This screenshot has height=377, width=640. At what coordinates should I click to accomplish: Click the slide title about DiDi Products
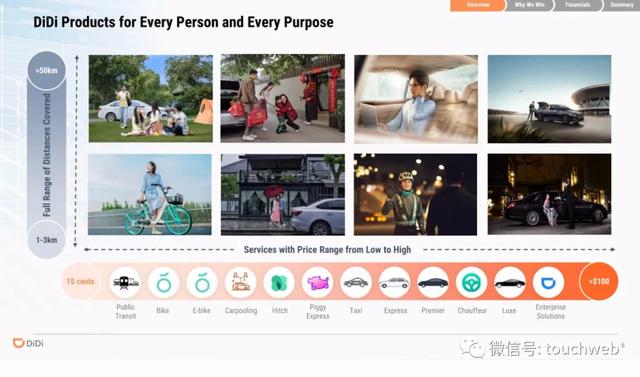pyautogui.click(x=183, y=22)
